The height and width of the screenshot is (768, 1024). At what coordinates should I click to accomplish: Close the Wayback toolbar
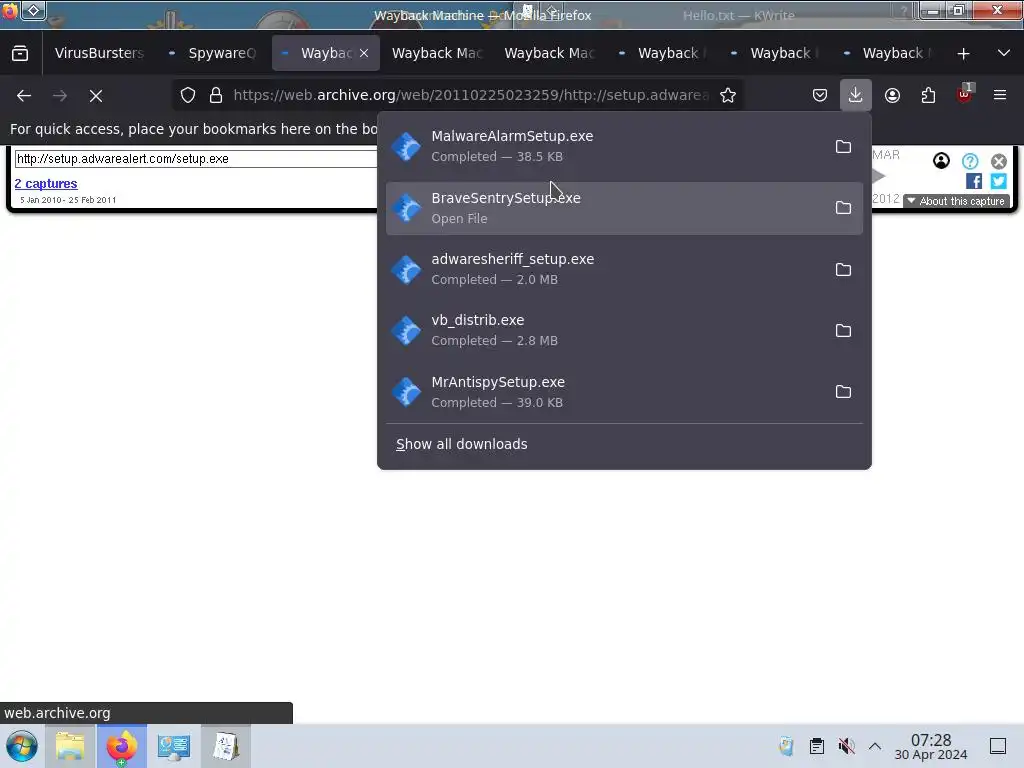point(999,161)
